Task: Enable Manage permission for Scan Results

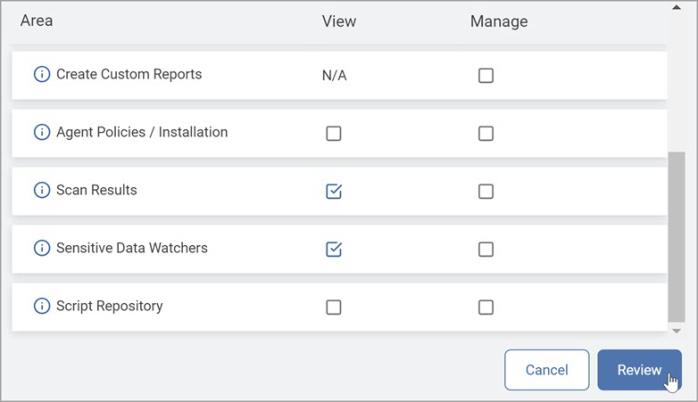Action: (x=485, y=191)
